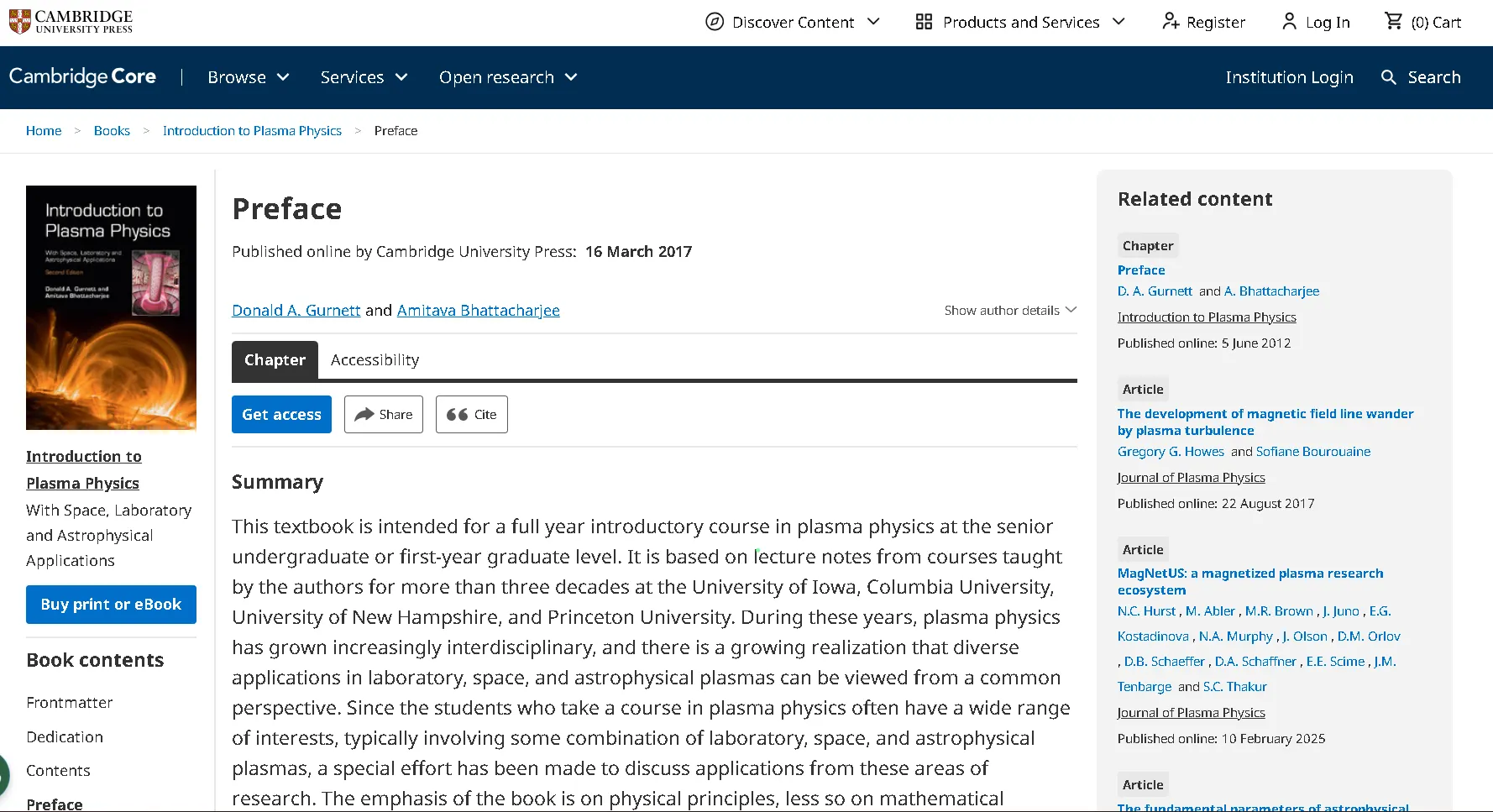Open author page for Donald A. Gurnett

(x=296, y=310)
